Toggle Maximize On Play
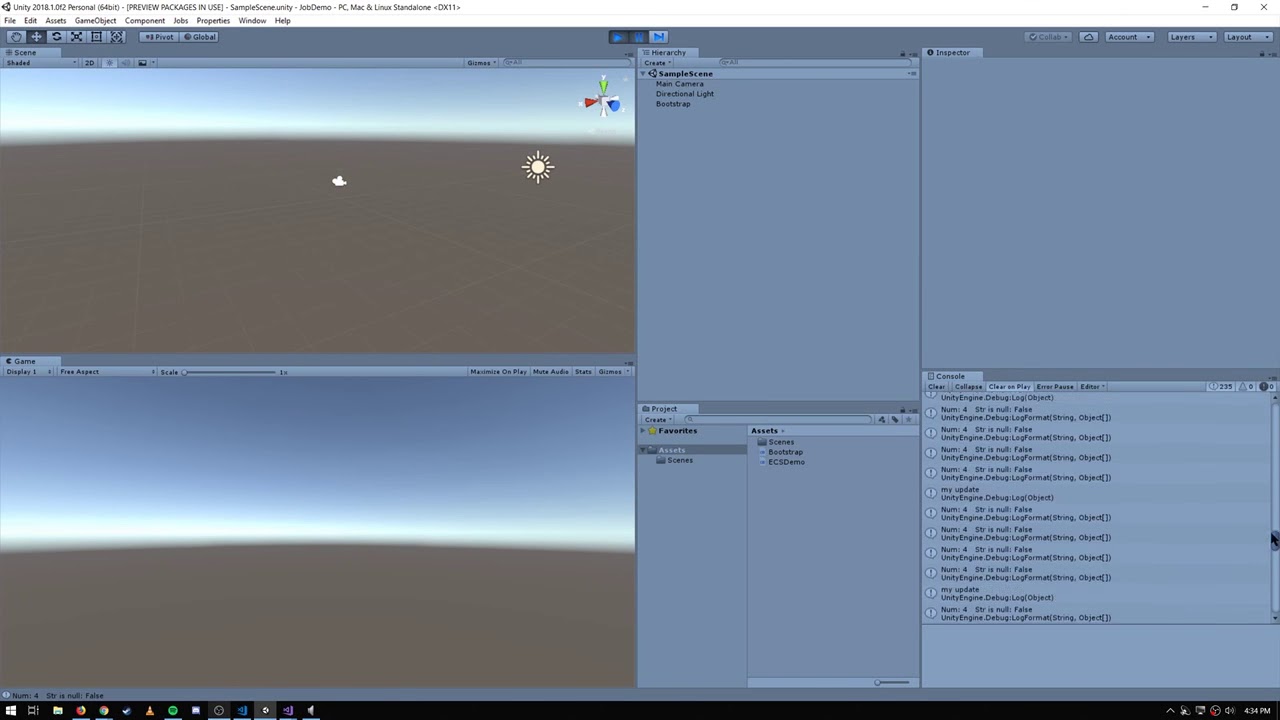This screenshot has width=1280, height=720. [498, 372]
